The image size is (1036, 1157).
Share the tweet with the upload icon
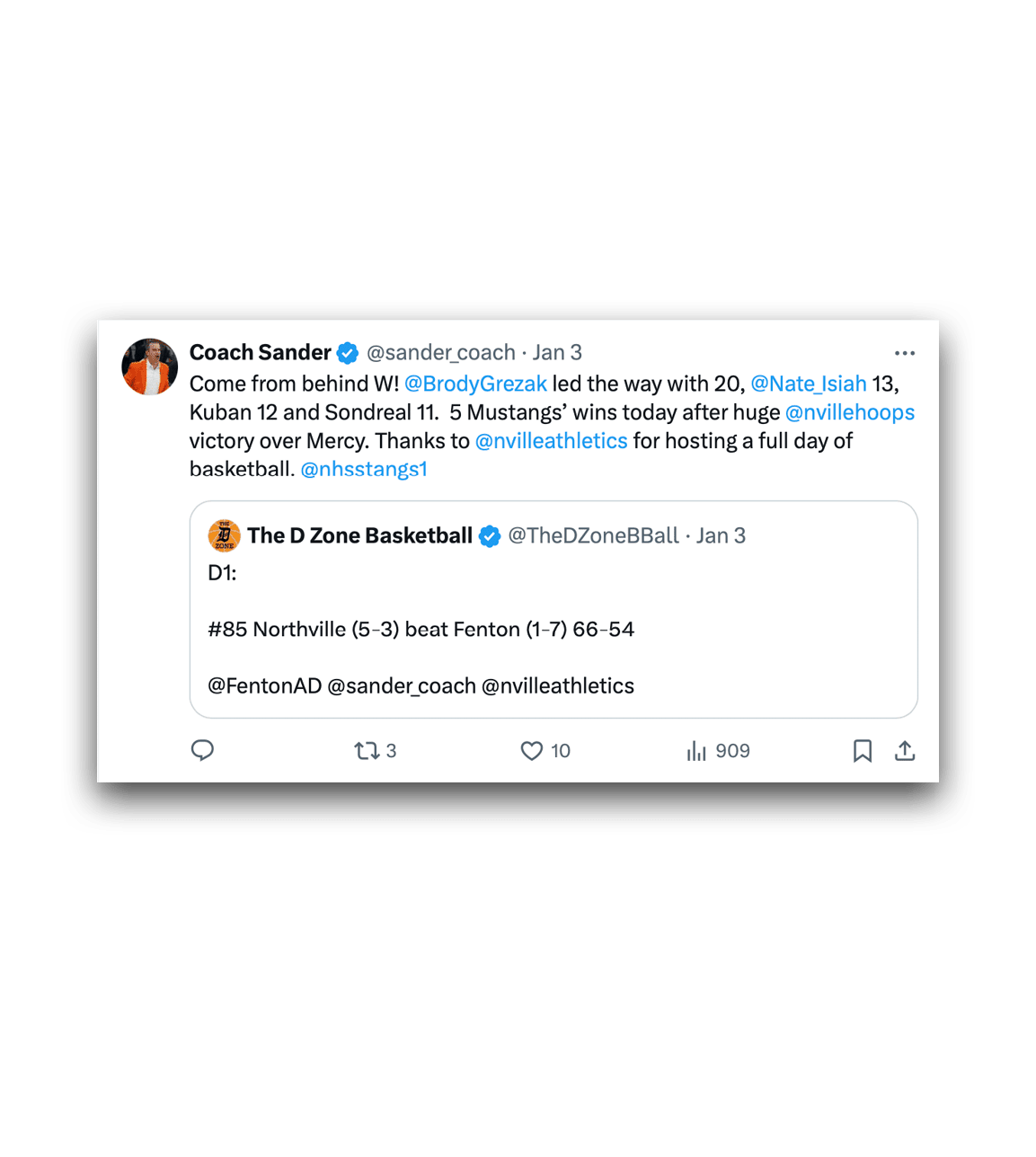pos(905,750)
